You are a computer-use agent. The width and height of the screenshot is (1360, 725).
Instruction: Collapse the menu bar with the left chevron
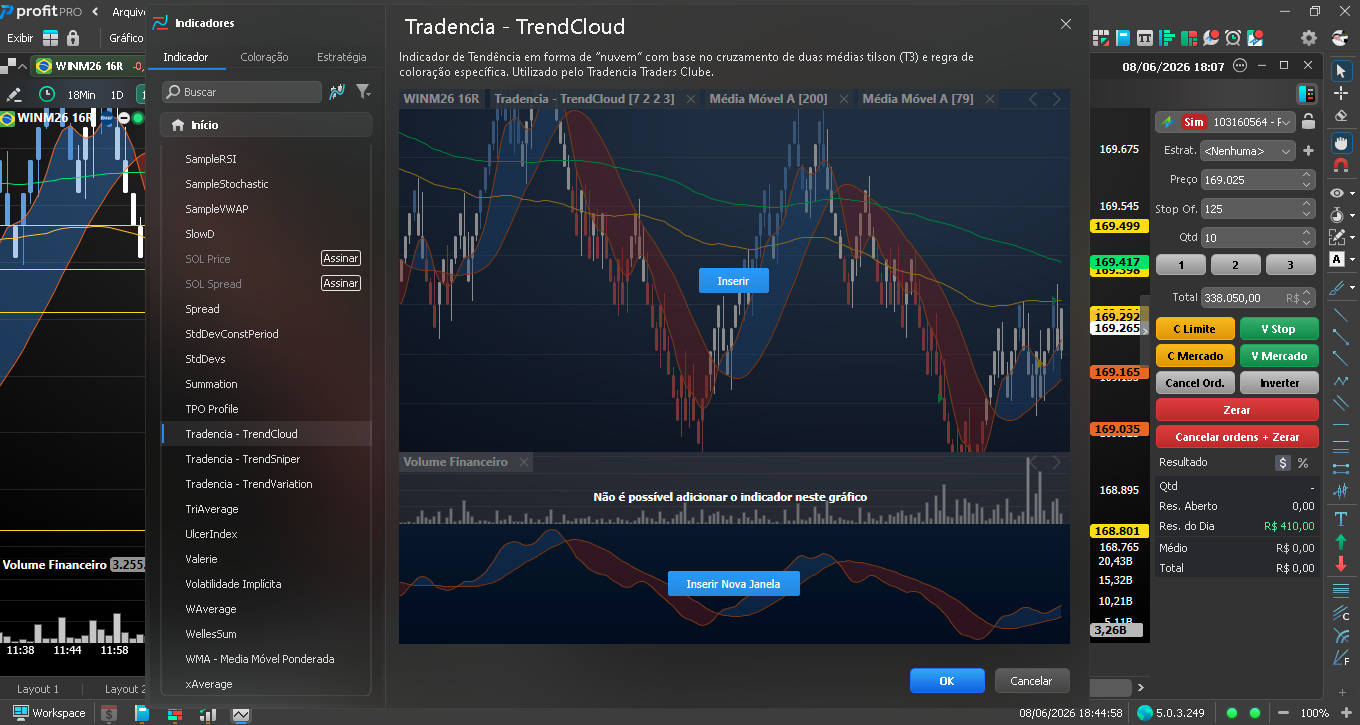[x=95, y=12]
